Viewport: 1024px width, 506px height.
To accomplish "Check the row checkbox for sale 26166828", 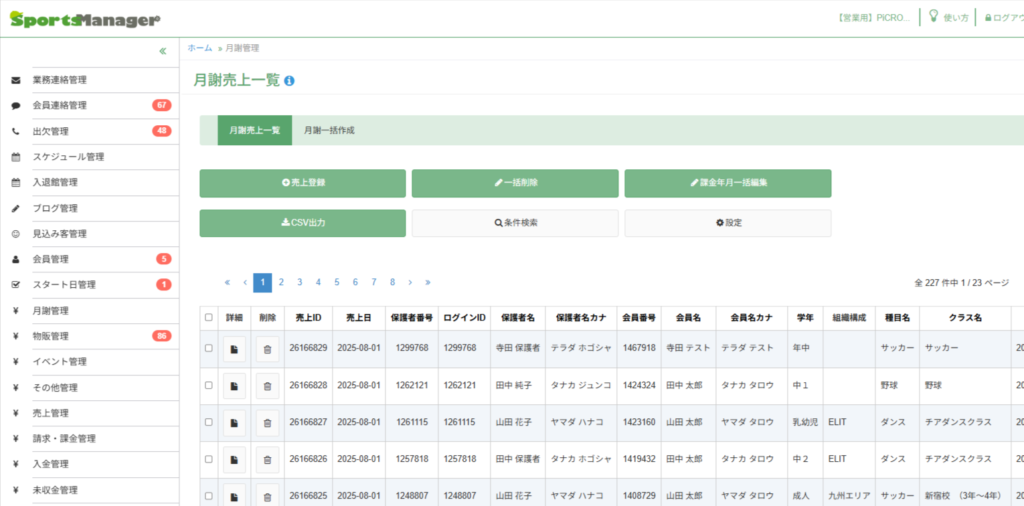I will point(208,386).
